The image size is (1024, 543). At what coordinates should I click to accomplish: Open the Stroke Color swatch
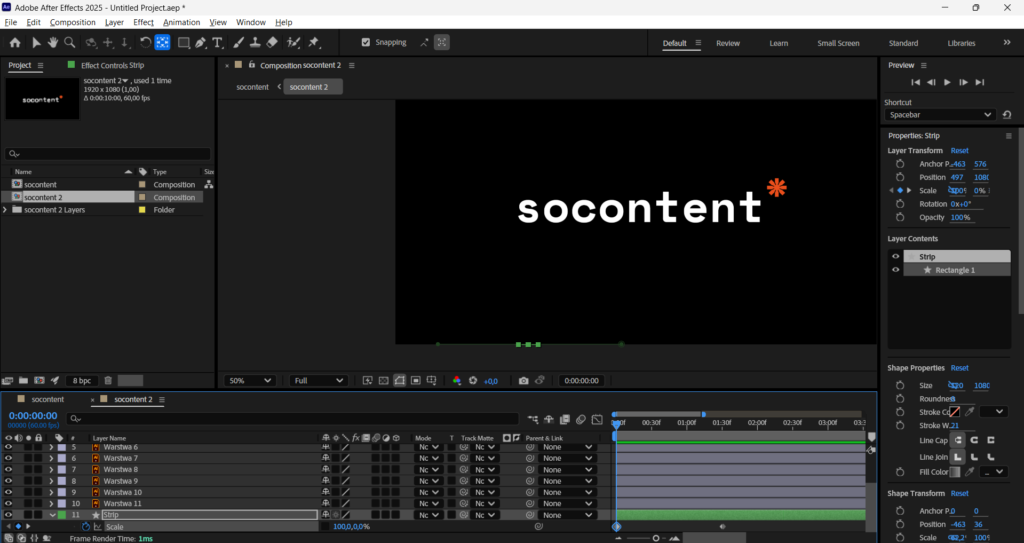[955, 412]
